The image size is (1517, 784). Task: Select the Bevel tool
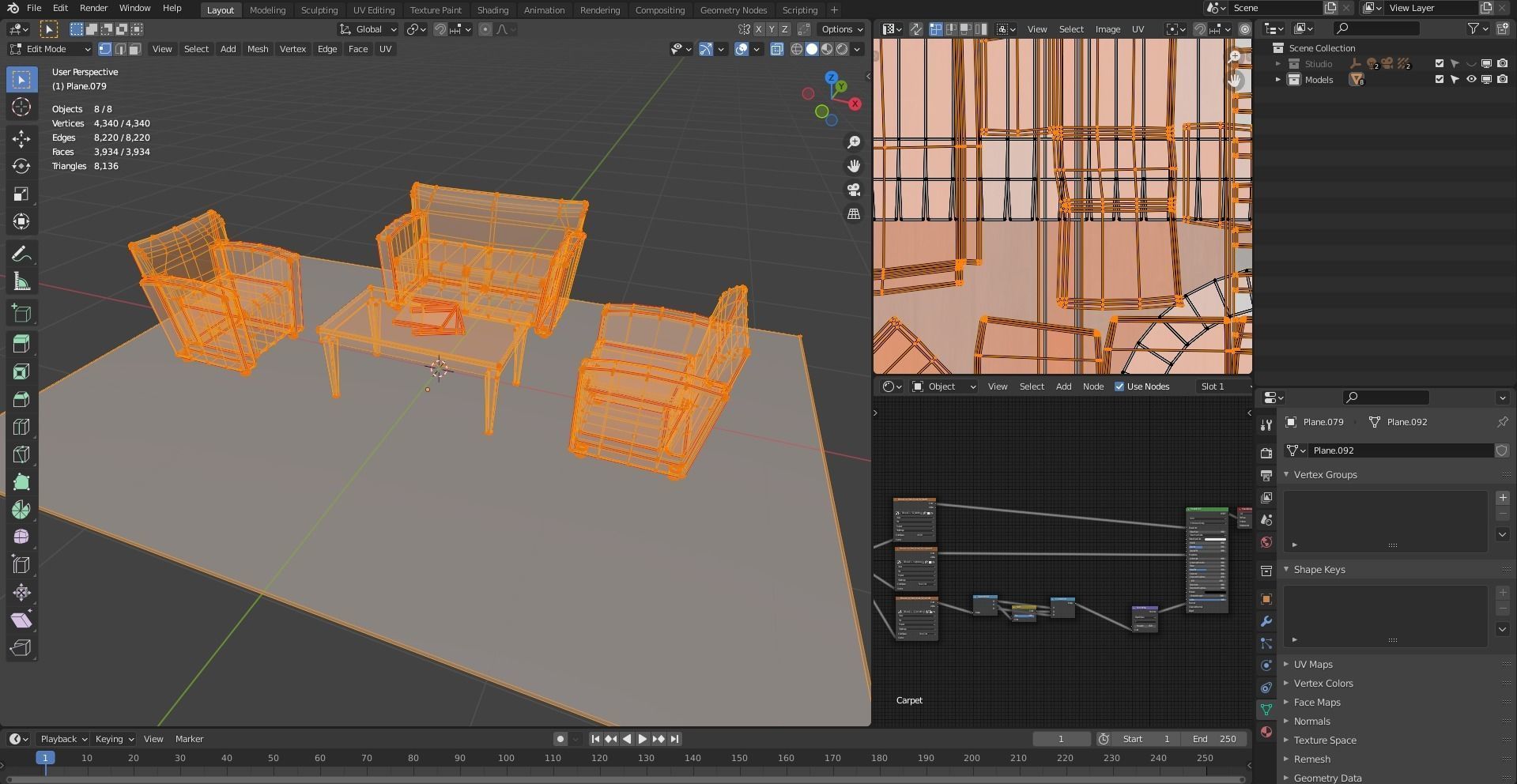pos(21,400)
